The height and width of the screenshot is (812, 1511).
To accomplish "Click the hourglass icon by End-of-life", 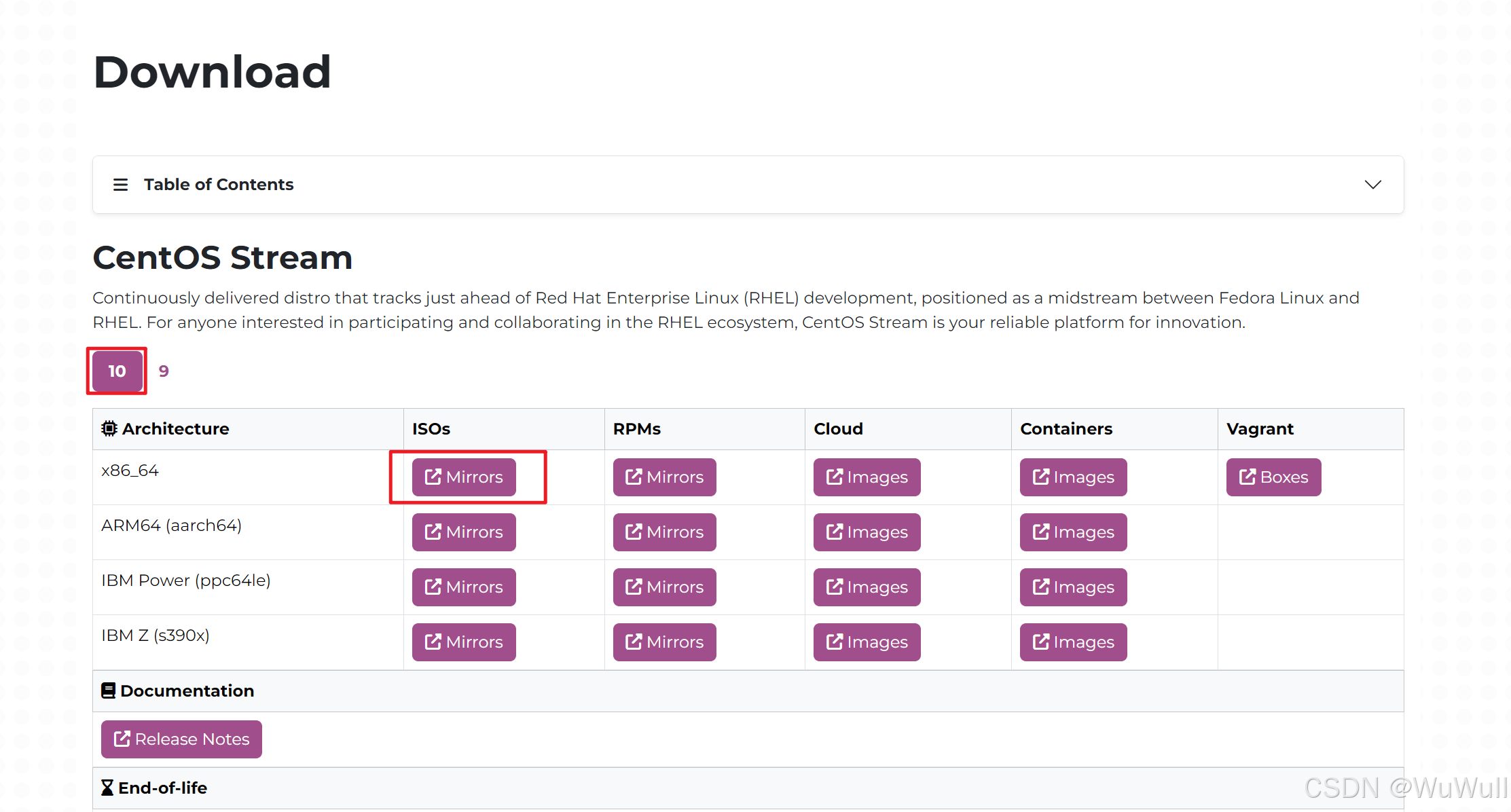I will point(107,788).
